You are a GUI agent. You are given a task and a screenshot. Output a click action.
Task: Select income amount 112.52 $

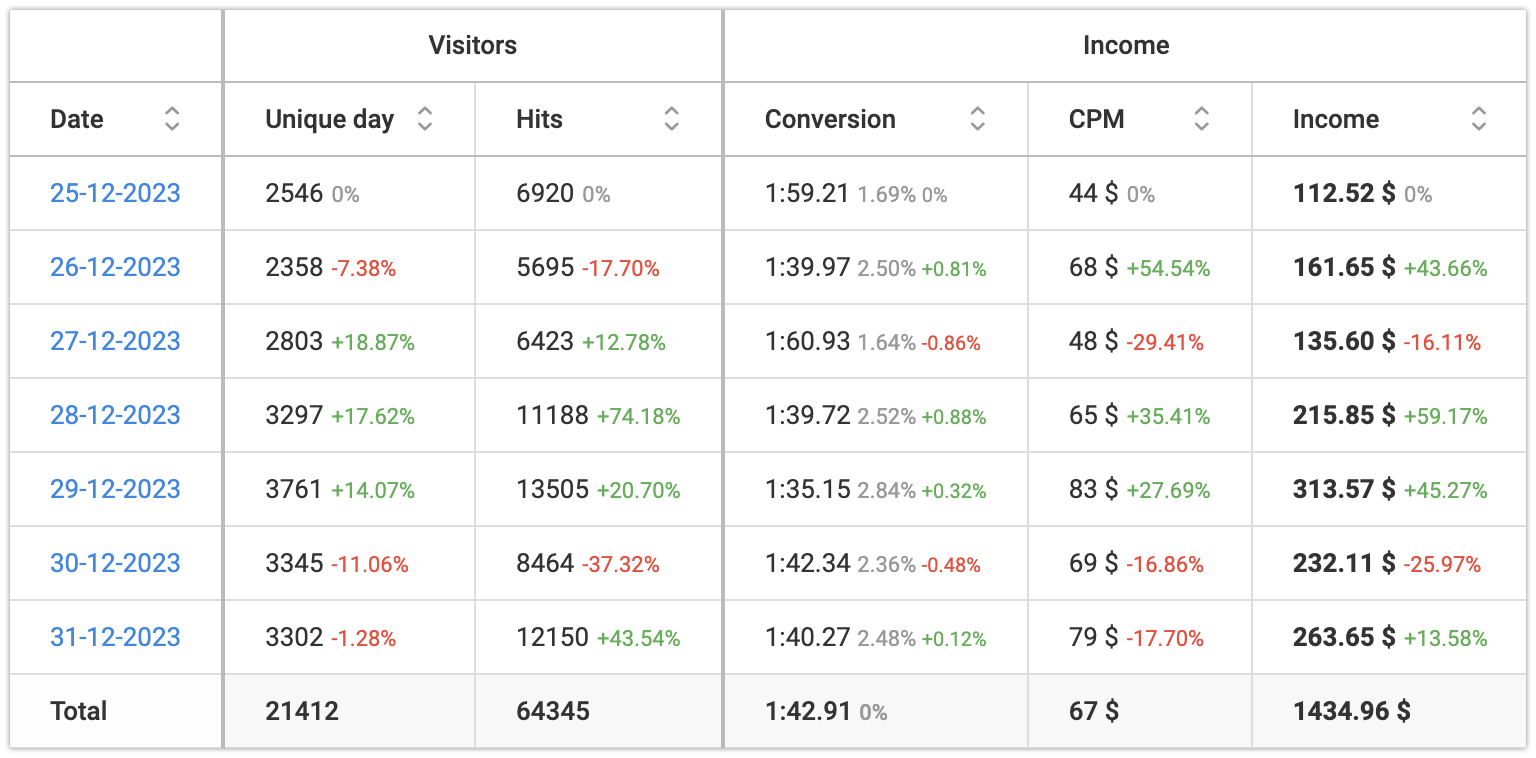pyautogui.click(x=1344, y=193)
